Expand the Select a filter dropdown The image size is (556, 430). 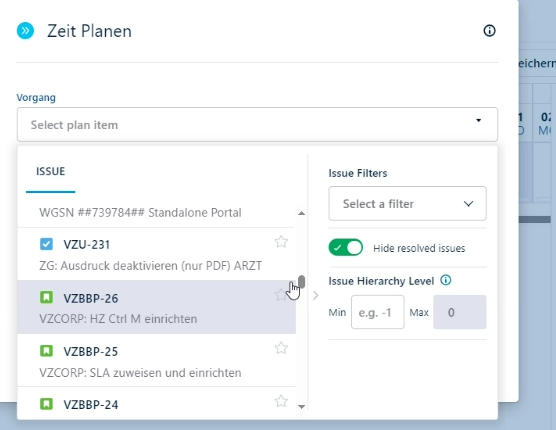point(407,203)
